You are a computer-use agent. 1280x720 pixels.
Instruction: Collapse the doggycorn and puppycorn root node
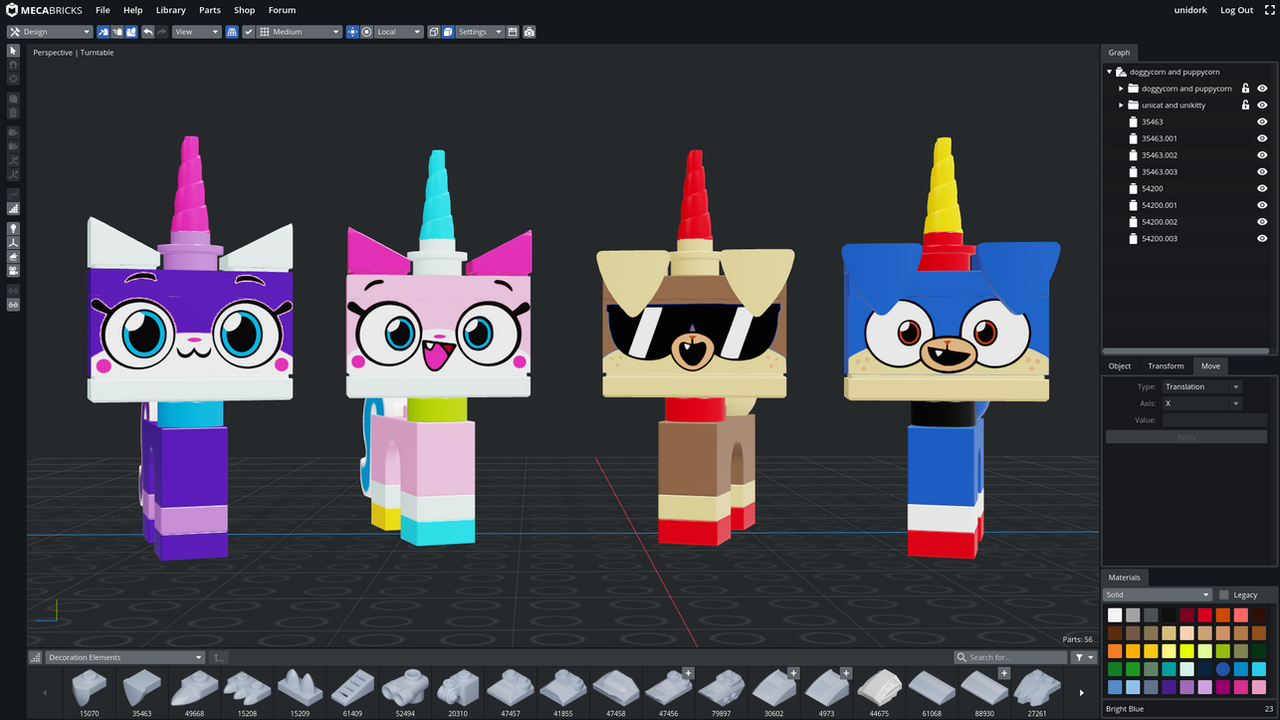(1110, 72)
